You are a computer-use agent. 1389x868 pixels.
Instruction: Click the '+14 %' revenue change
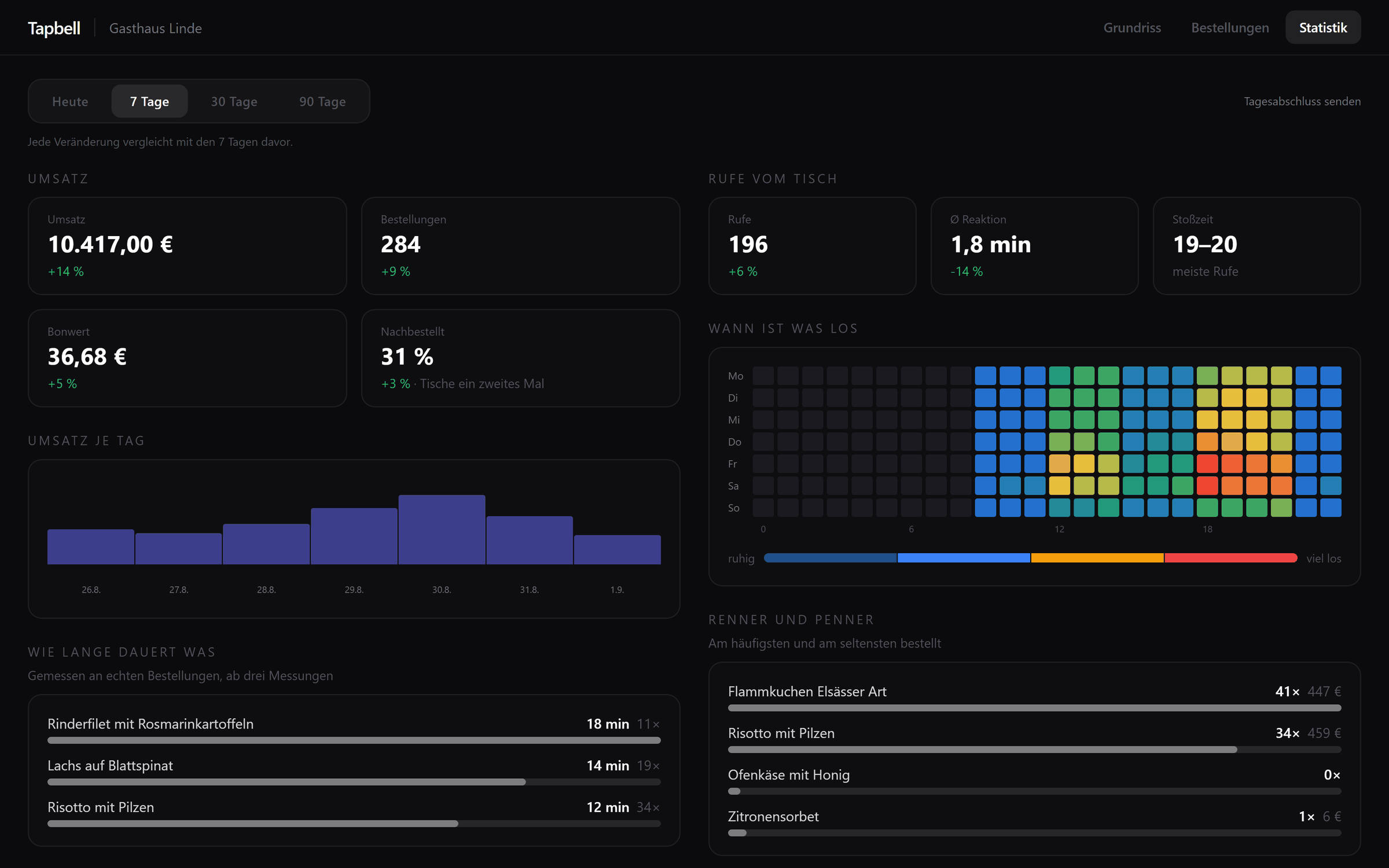[x=66, y=271]
